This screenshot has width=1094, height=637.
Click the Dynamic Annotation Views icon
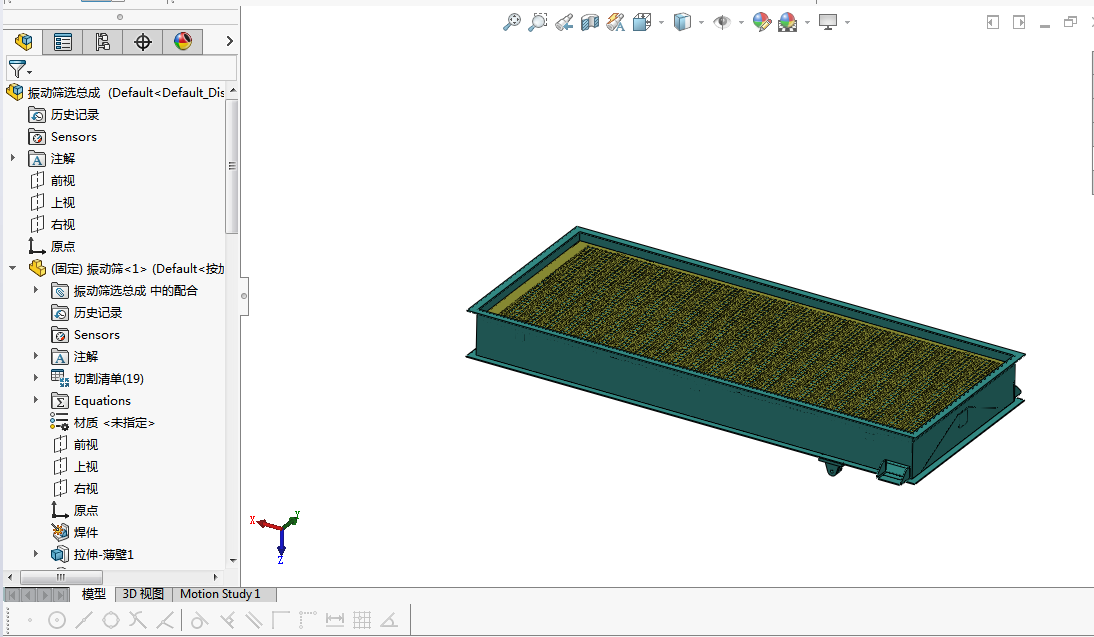[615, 22]
